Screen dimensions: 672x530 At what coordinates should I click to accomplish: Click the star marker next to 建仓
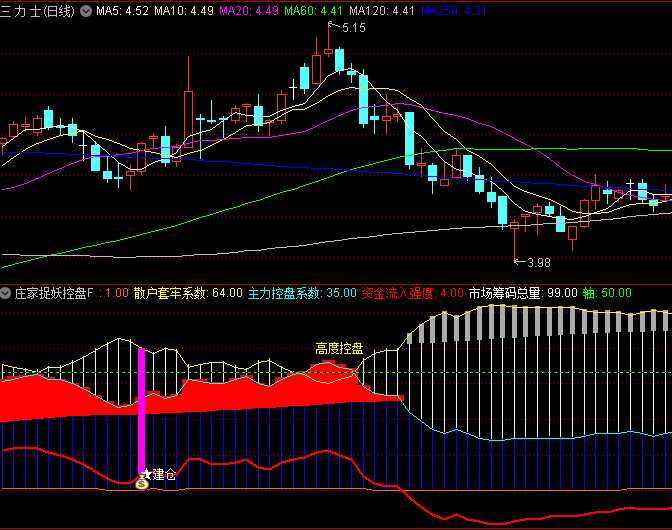pyautogui.click(x=147, y=473)
